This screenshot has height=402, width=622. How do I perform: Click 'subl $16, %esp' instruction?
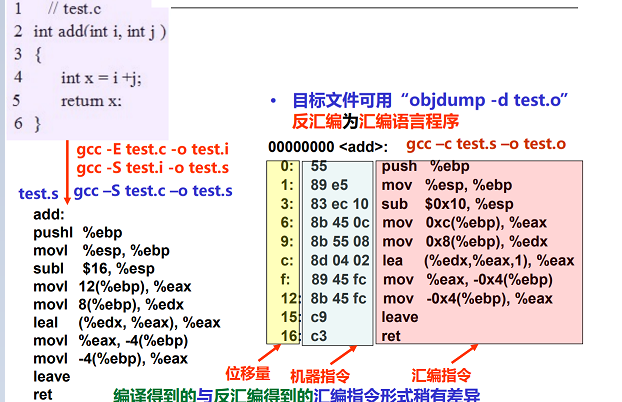94,269
